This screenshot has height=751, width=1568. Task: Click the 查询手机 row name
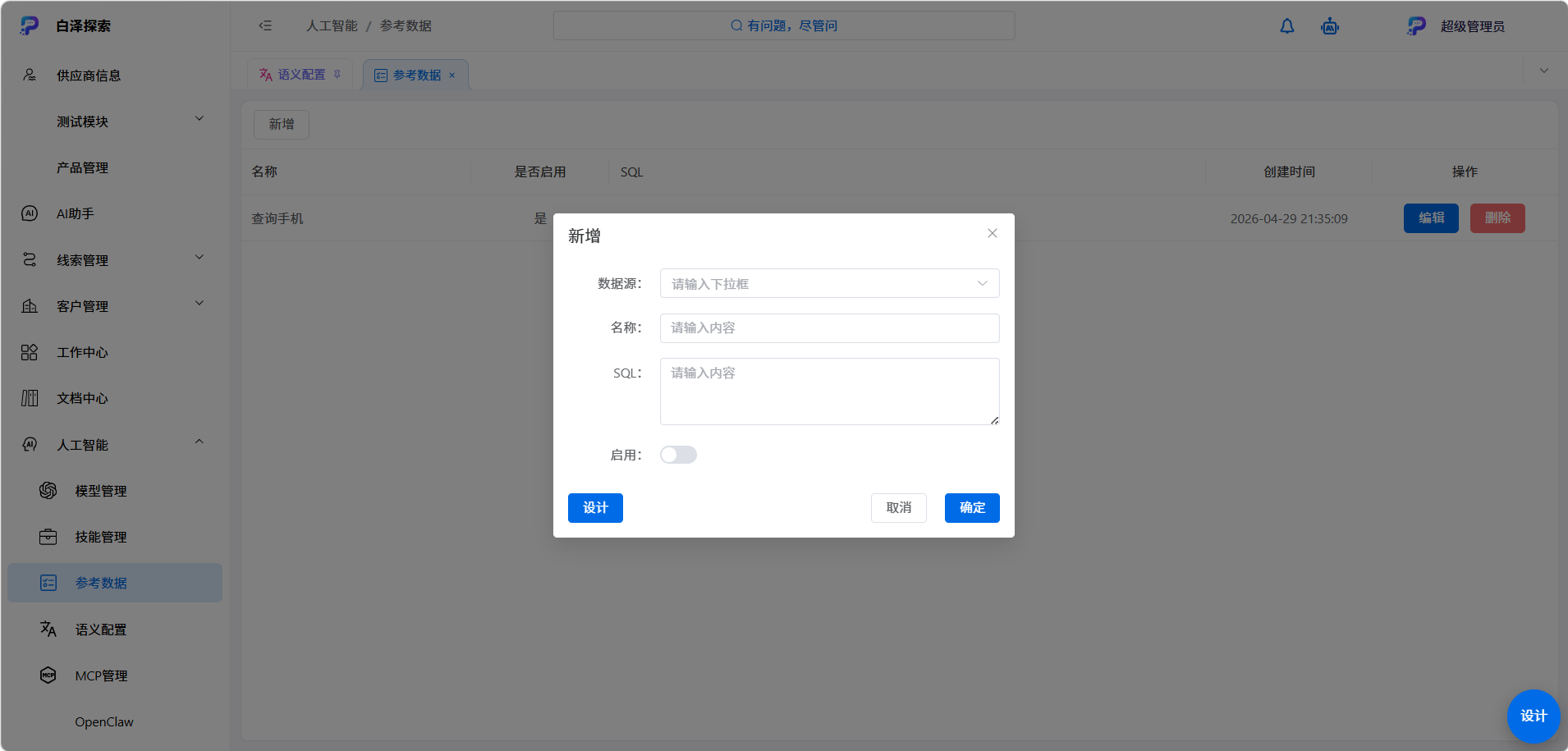pos(277,218)
